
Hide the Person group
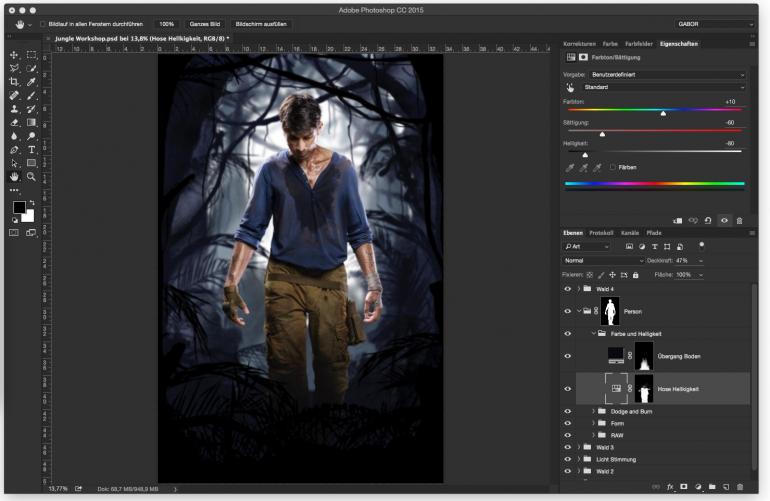coord(568,311)
